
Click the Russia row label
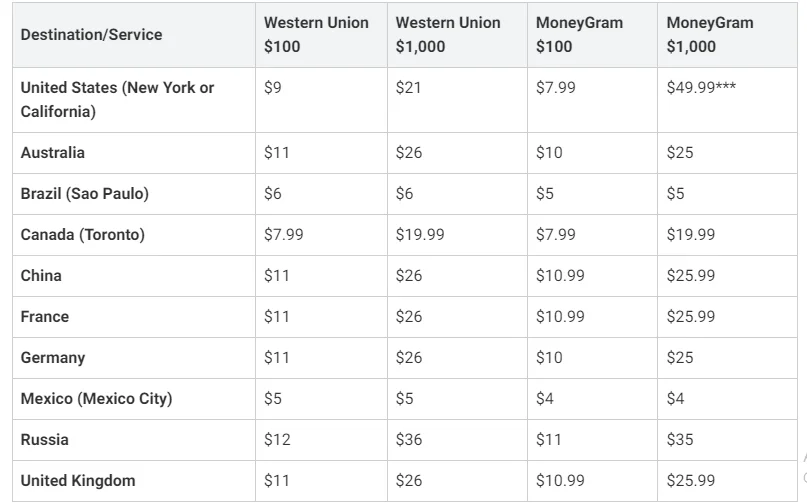45,440
